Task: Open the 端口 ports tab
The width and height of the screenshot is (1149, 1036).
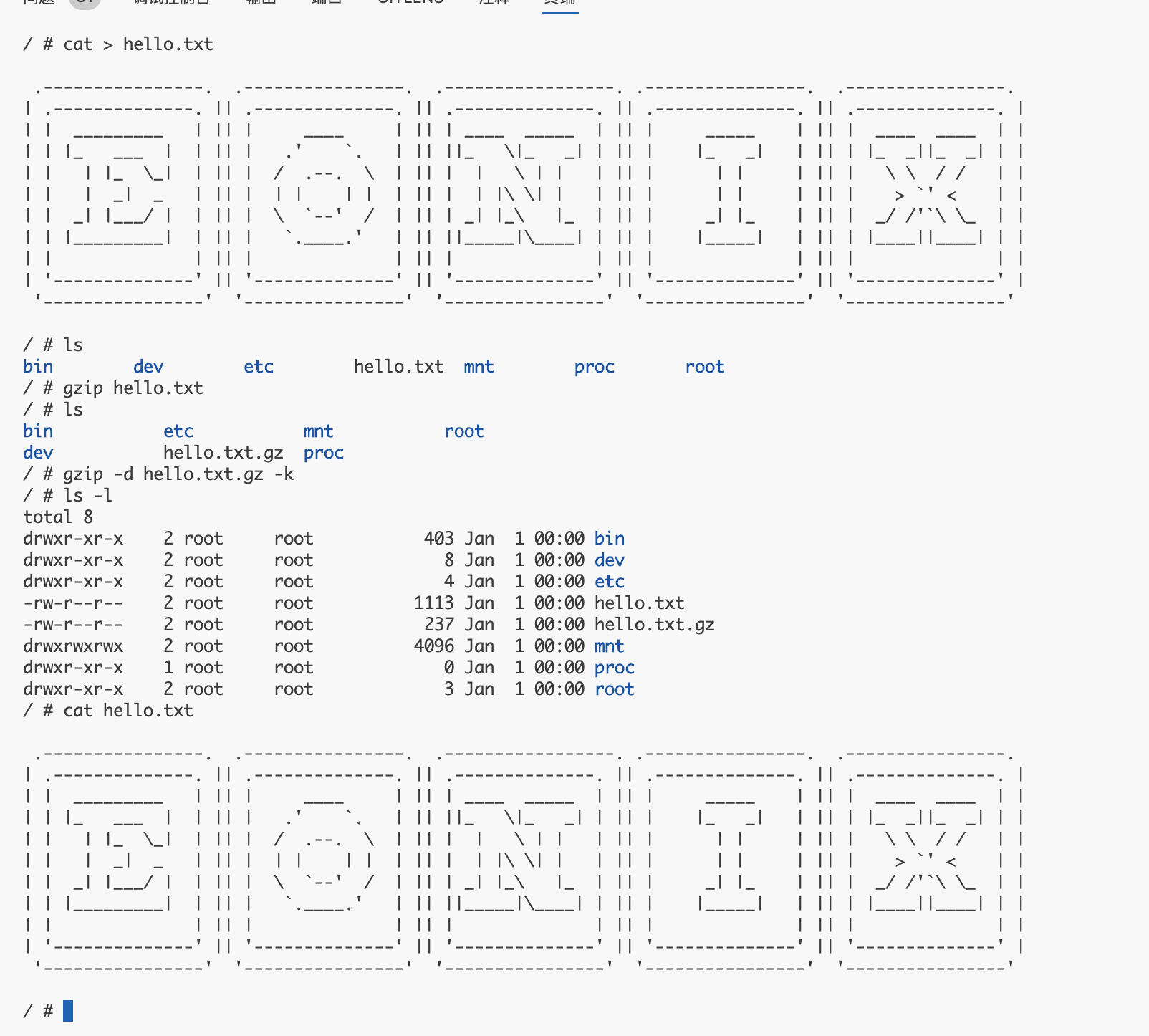Action: [327, 2]
